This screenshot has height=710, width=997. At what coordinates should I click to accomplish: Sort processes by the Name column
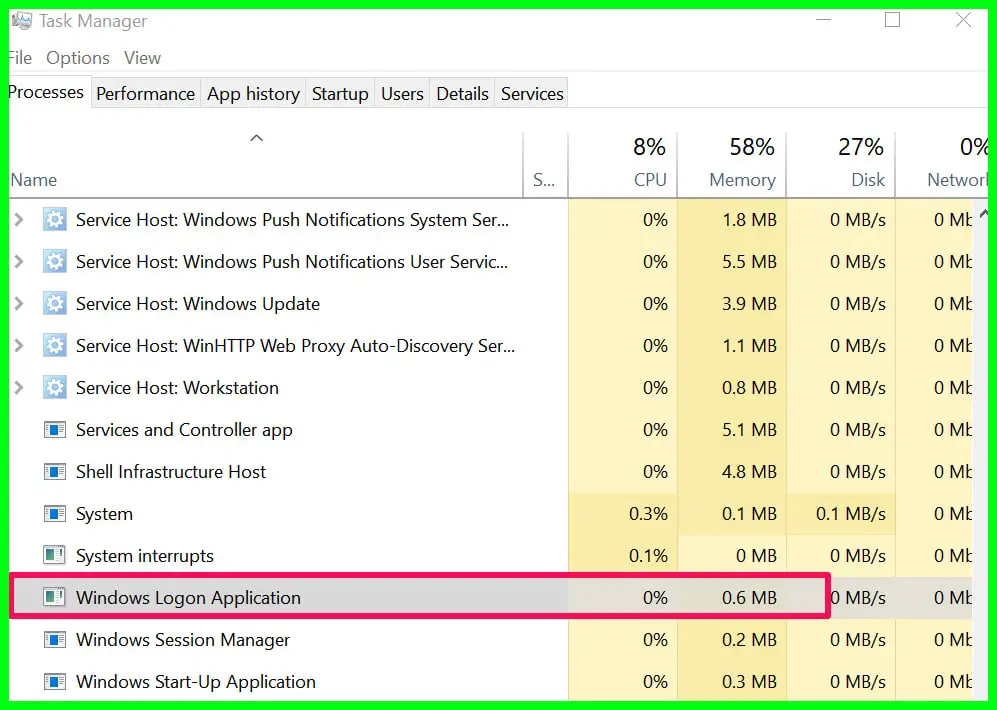point(266,165)
